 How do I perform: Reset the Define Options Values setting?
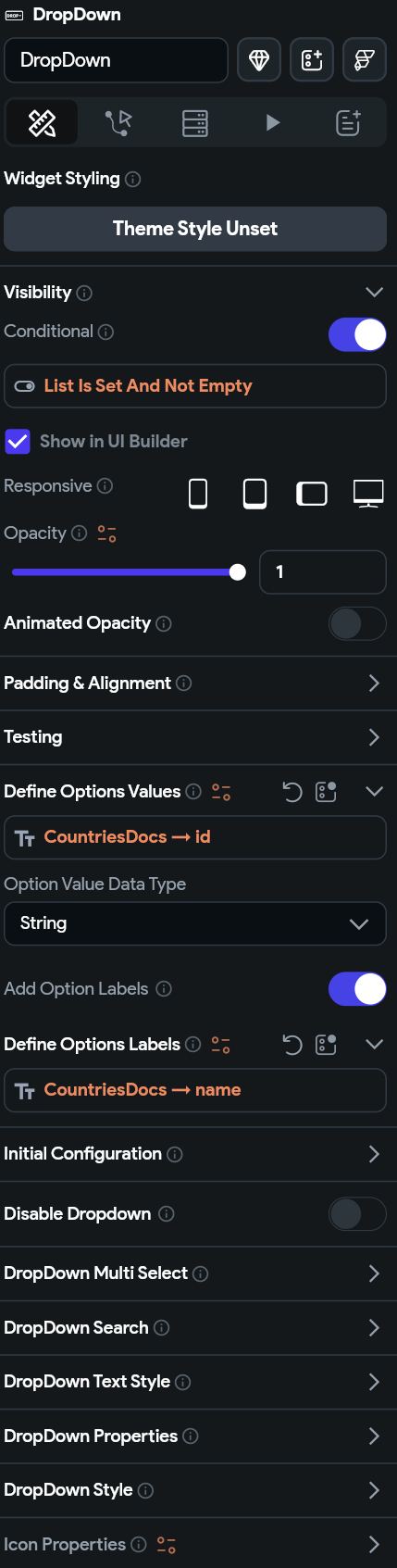click(292, 792)
